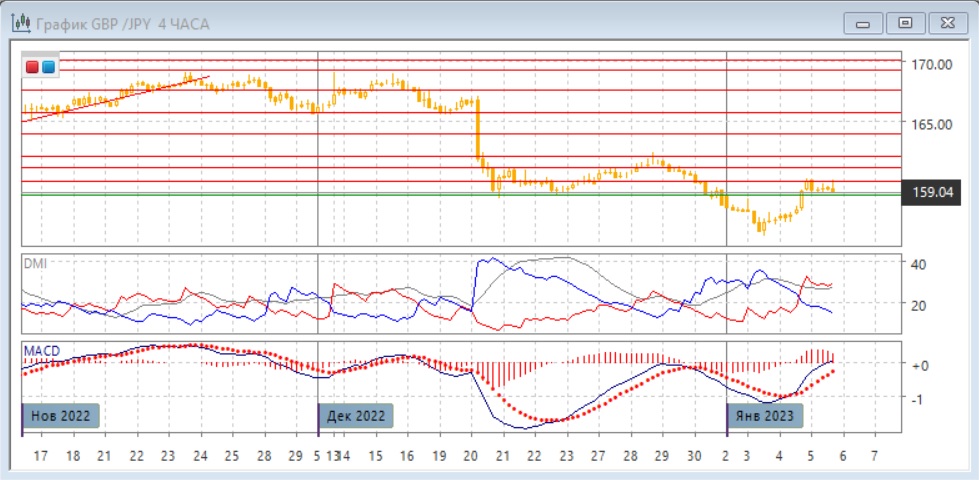Click the Янв 2023 month marker

(x=765, y=416)
